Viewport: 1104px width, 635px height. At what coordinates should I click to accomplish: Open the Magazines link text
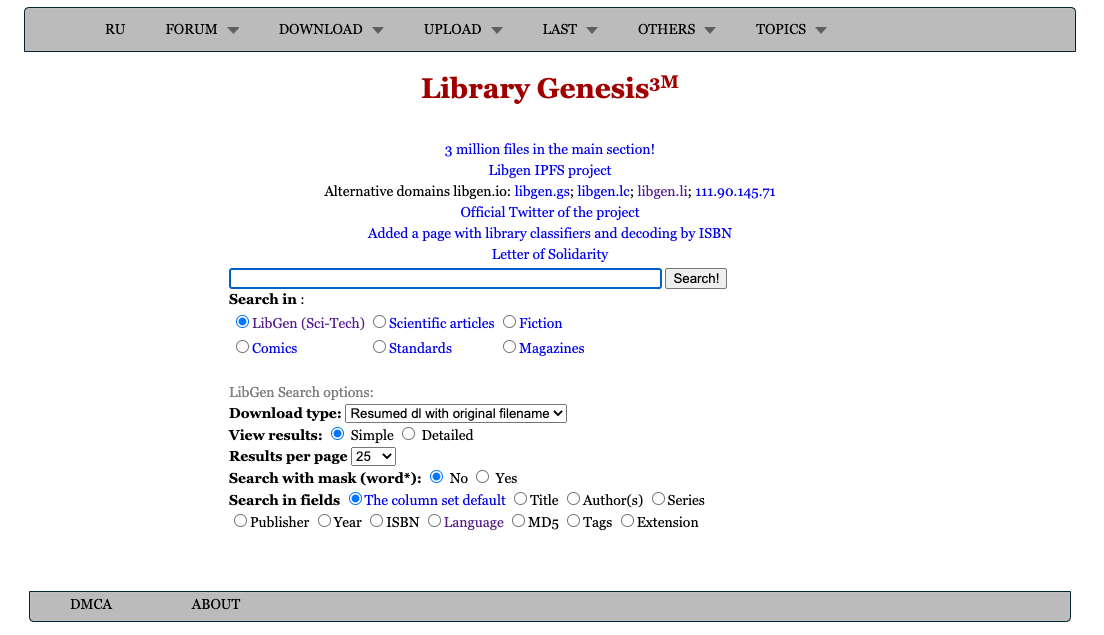551,348
